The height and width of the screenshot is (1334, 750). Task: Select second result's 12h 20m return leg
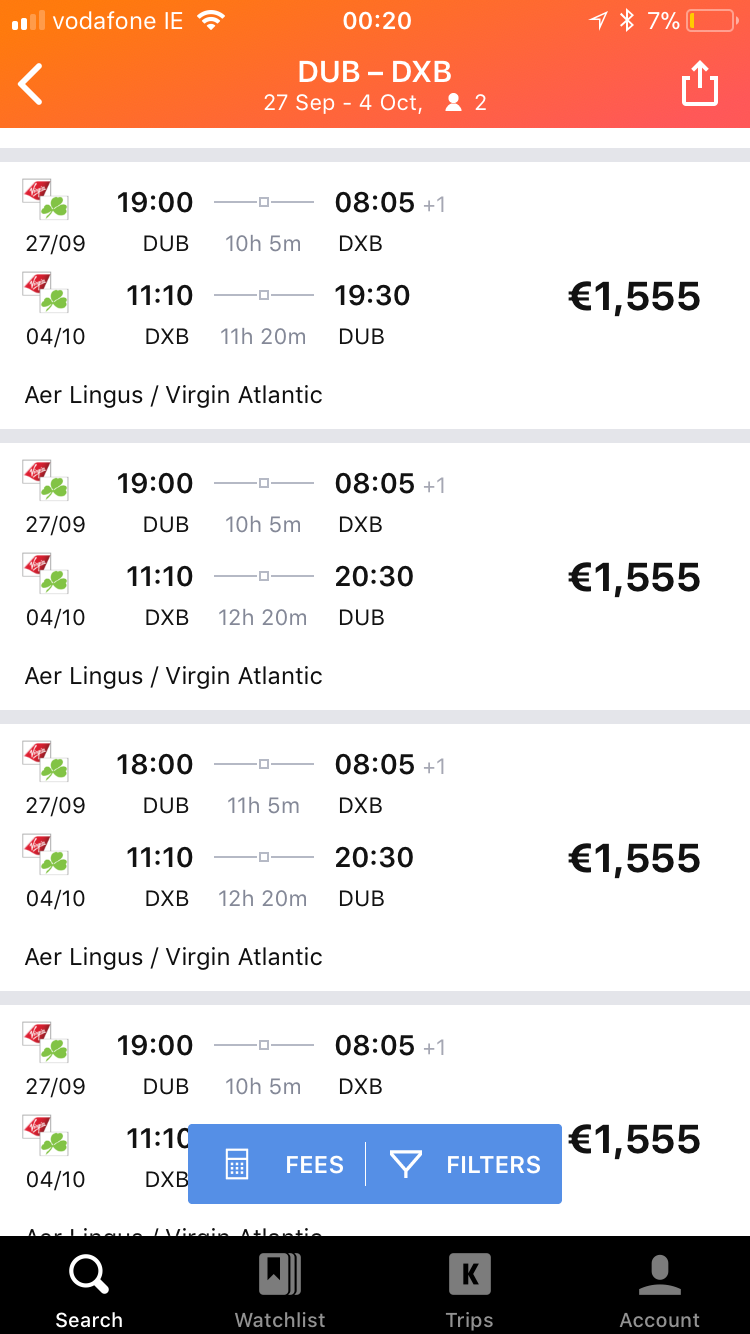(x=263, y=617)
